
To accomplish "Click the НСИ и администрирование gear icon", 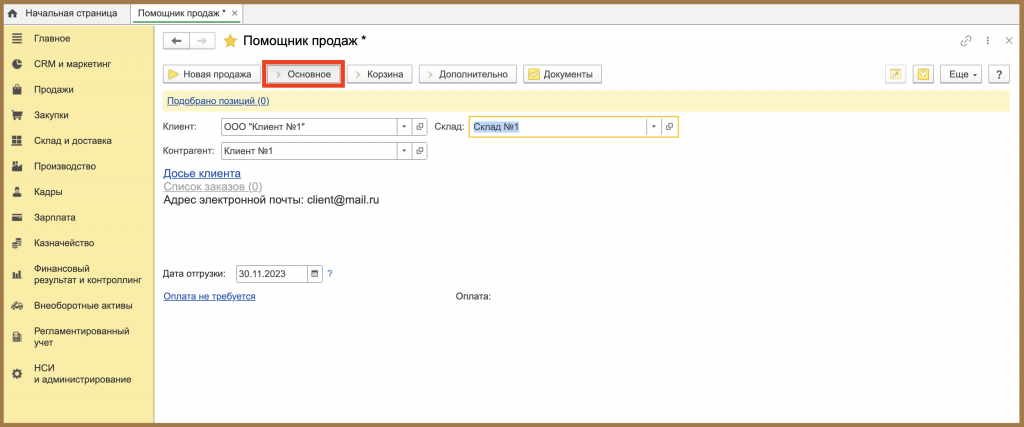I will pyautogui.click(x=17, y=373).
